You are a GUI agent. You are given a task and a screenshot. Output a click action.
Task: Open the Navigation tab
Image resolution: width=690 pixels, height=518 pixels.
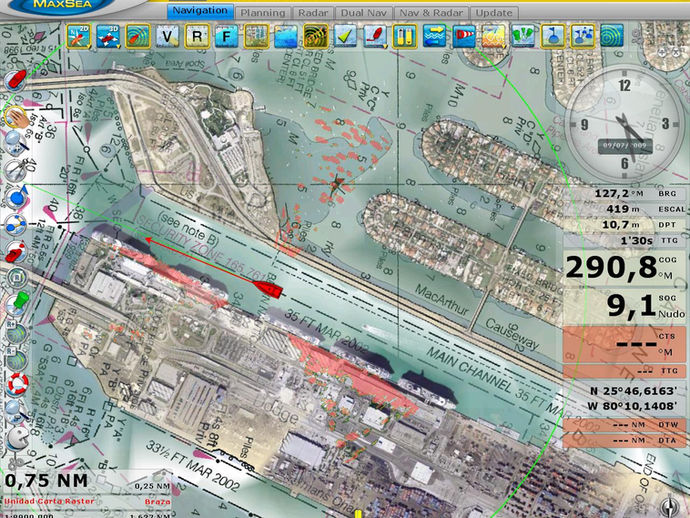200,11
